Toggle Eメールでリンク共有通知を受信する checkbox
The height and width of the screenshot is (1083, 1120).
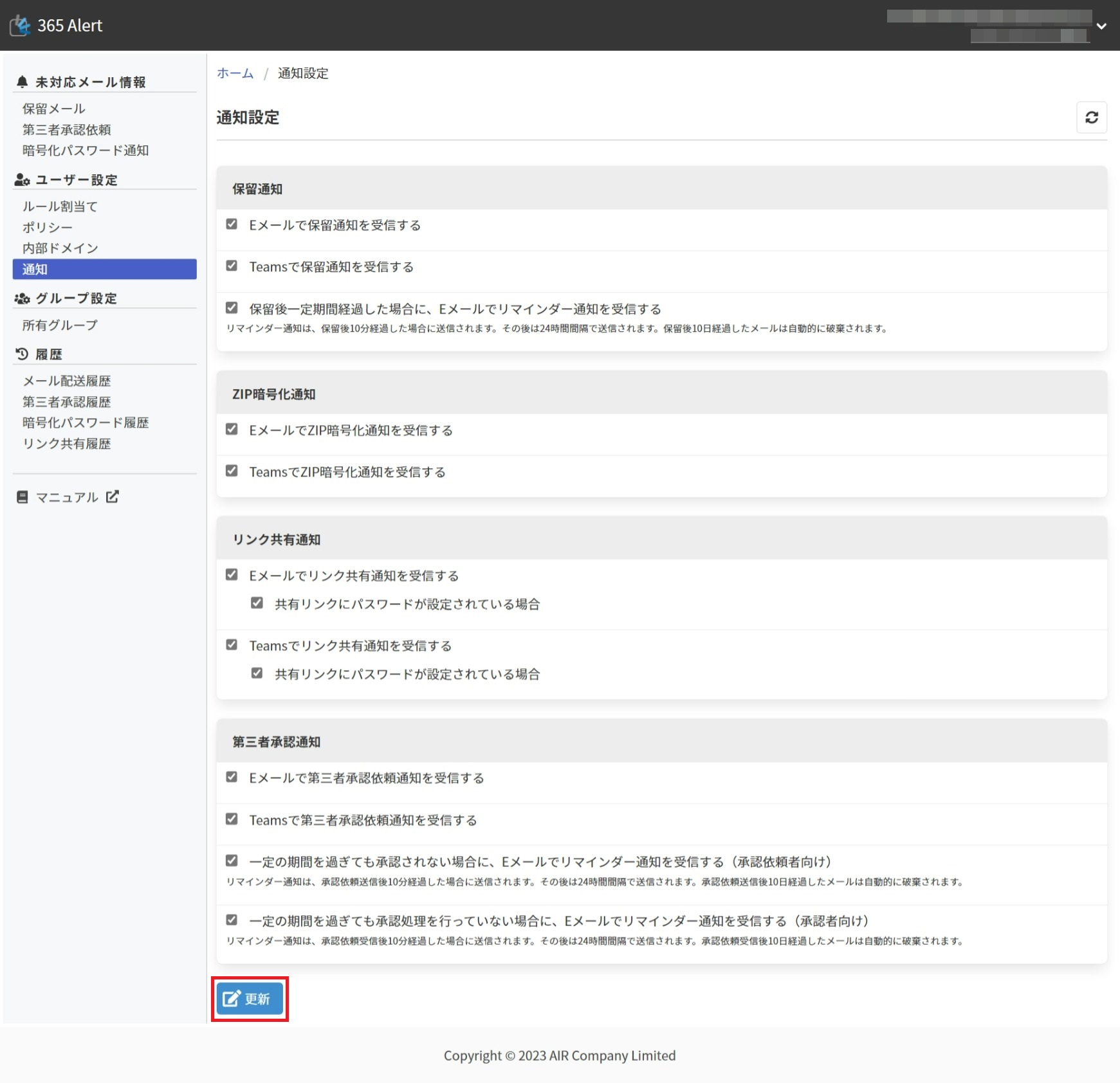point(232,575)
